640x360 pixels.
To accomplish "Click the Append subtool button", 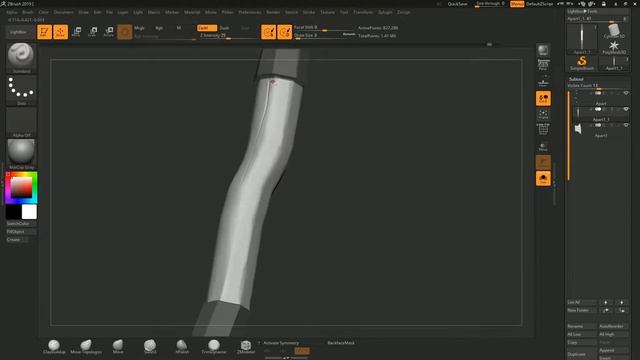I will [x=613, y=350].
